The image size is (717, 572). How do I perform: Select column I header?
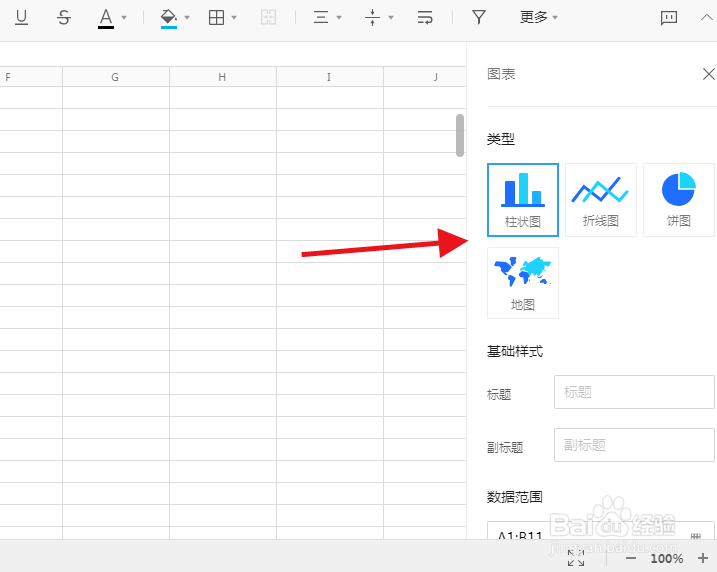[x=330, y=77]
